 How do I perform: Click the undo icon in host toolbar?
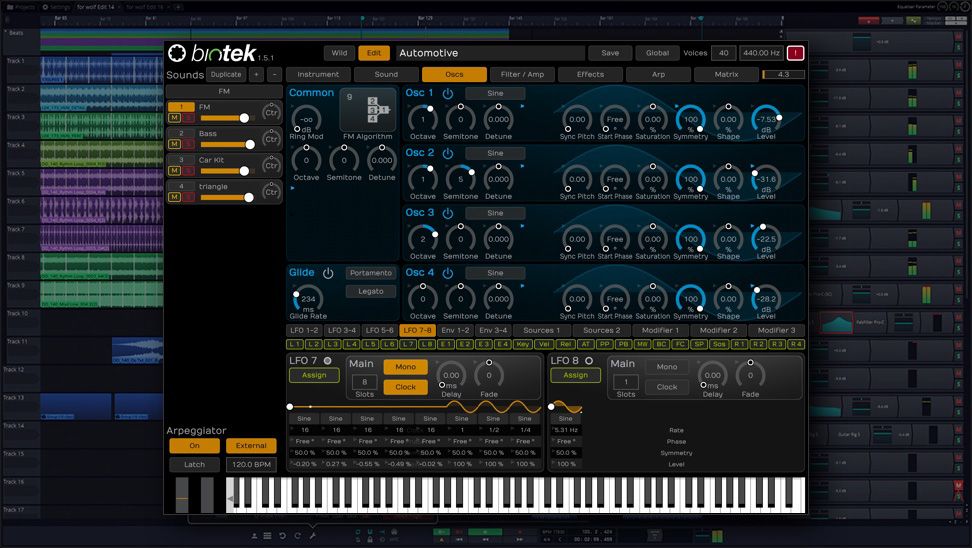click(x=282, y=536)
